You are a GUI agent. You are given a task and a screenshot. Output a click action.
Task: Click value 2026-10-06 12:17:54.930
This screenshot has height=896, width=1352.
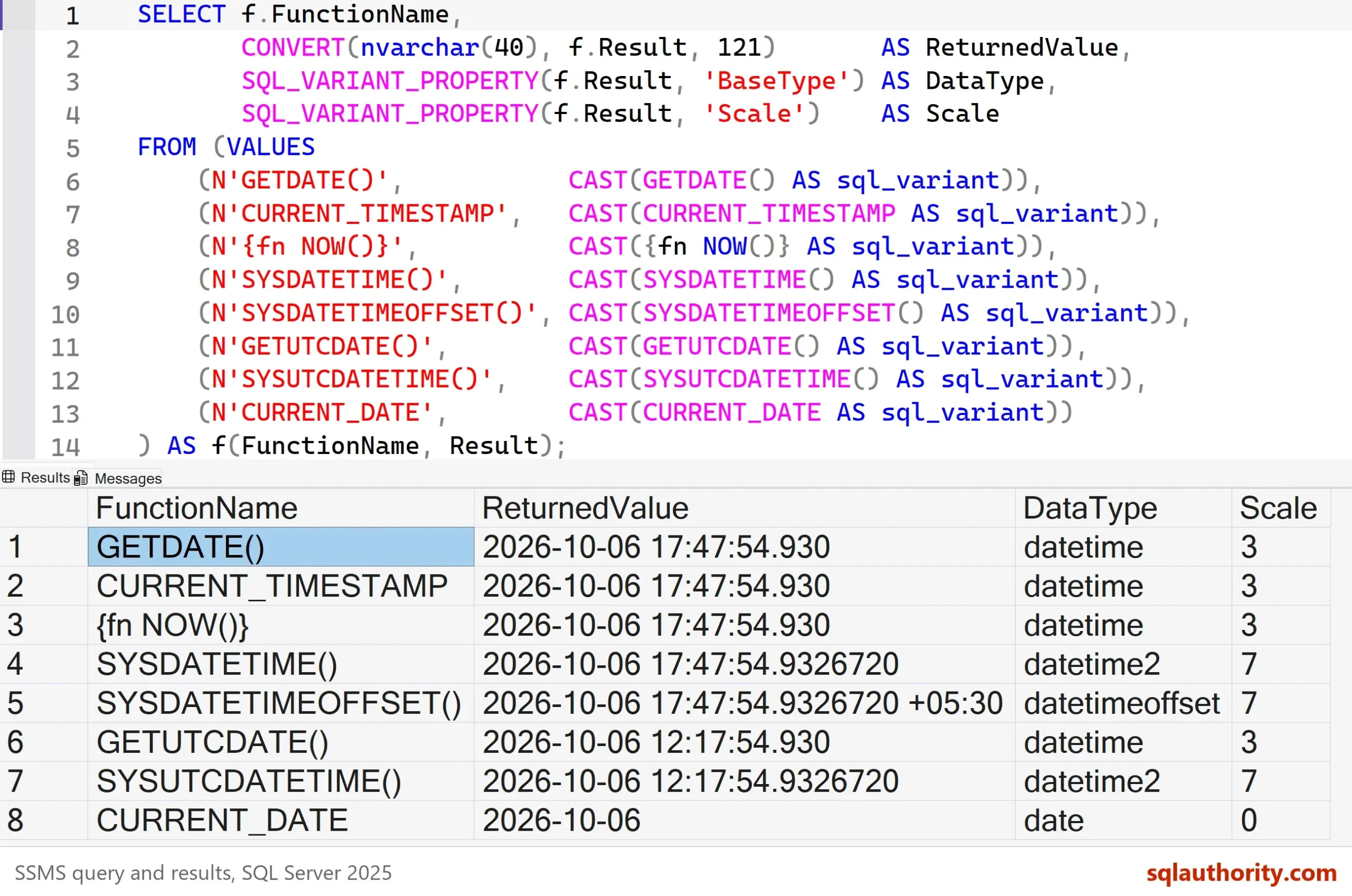point(744,742)
